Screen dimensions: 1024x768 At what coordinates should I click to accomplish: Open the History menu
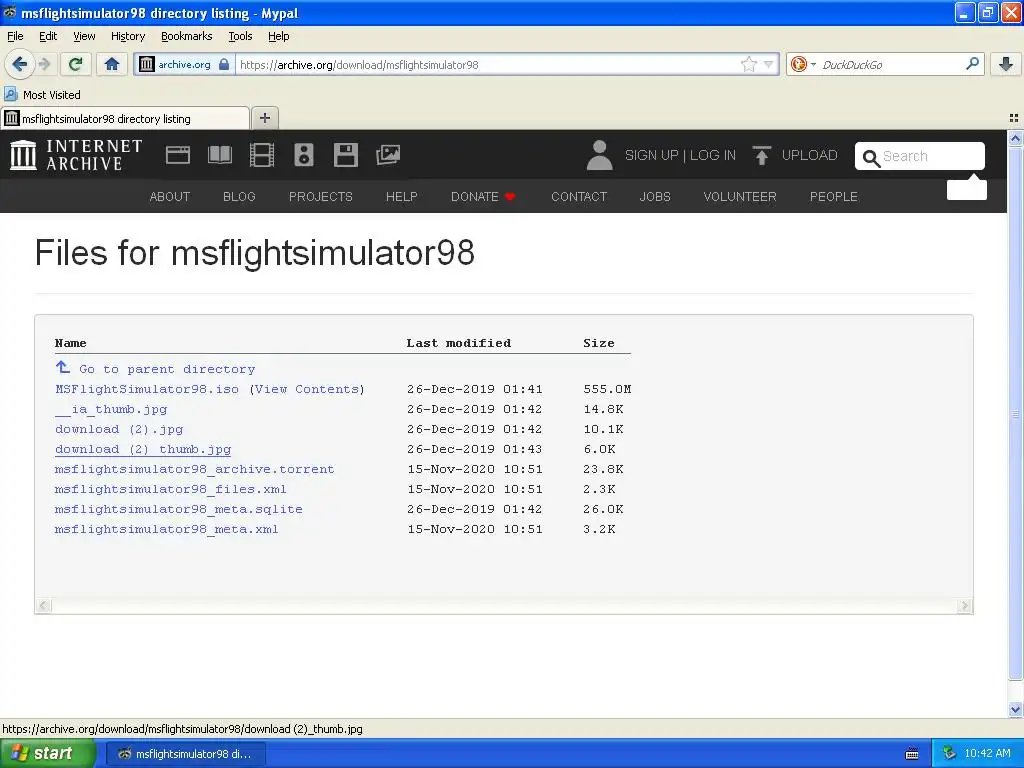pos(127,36)
